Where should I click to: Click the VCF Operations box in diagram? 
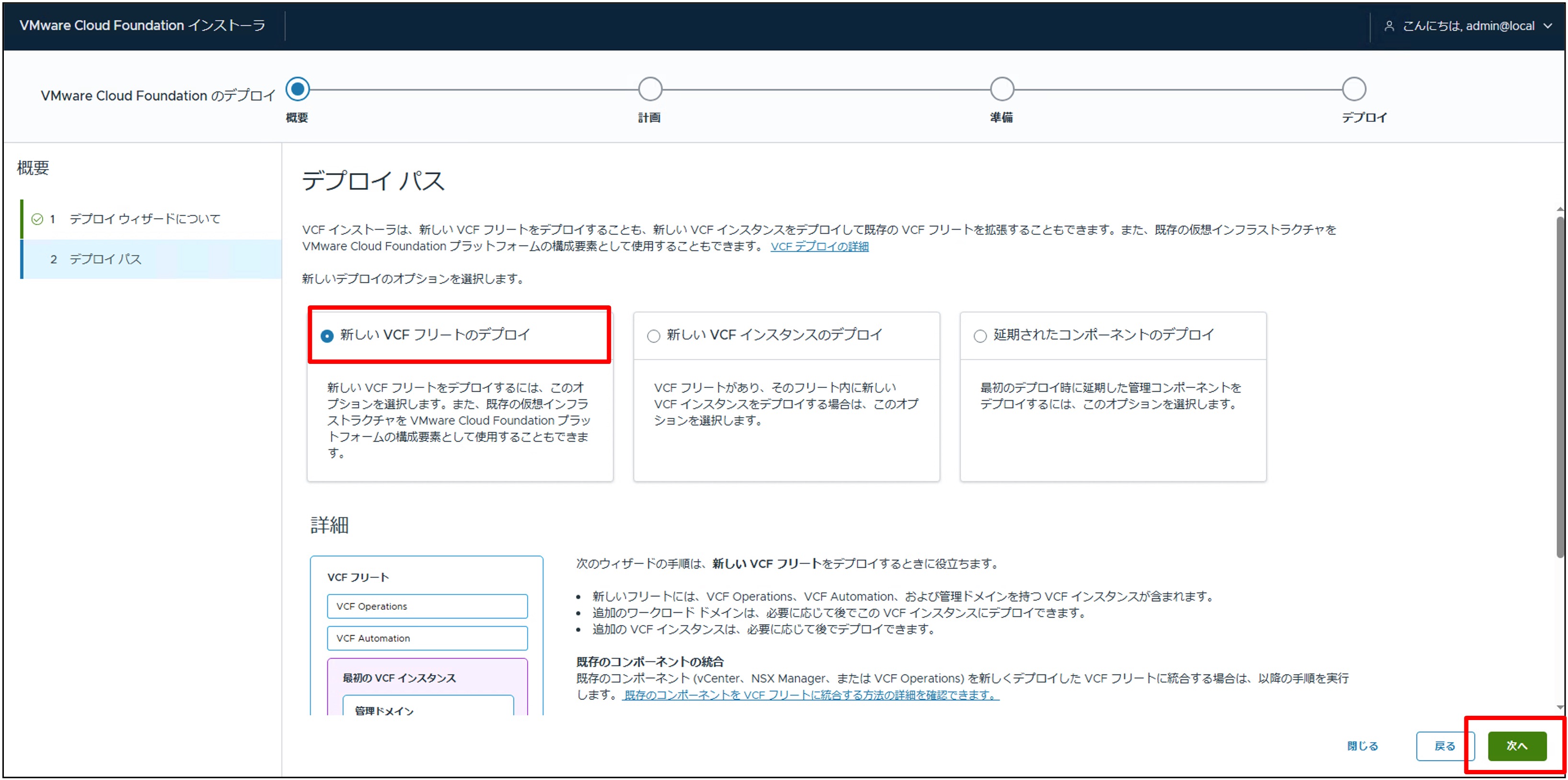click(427, 606)
